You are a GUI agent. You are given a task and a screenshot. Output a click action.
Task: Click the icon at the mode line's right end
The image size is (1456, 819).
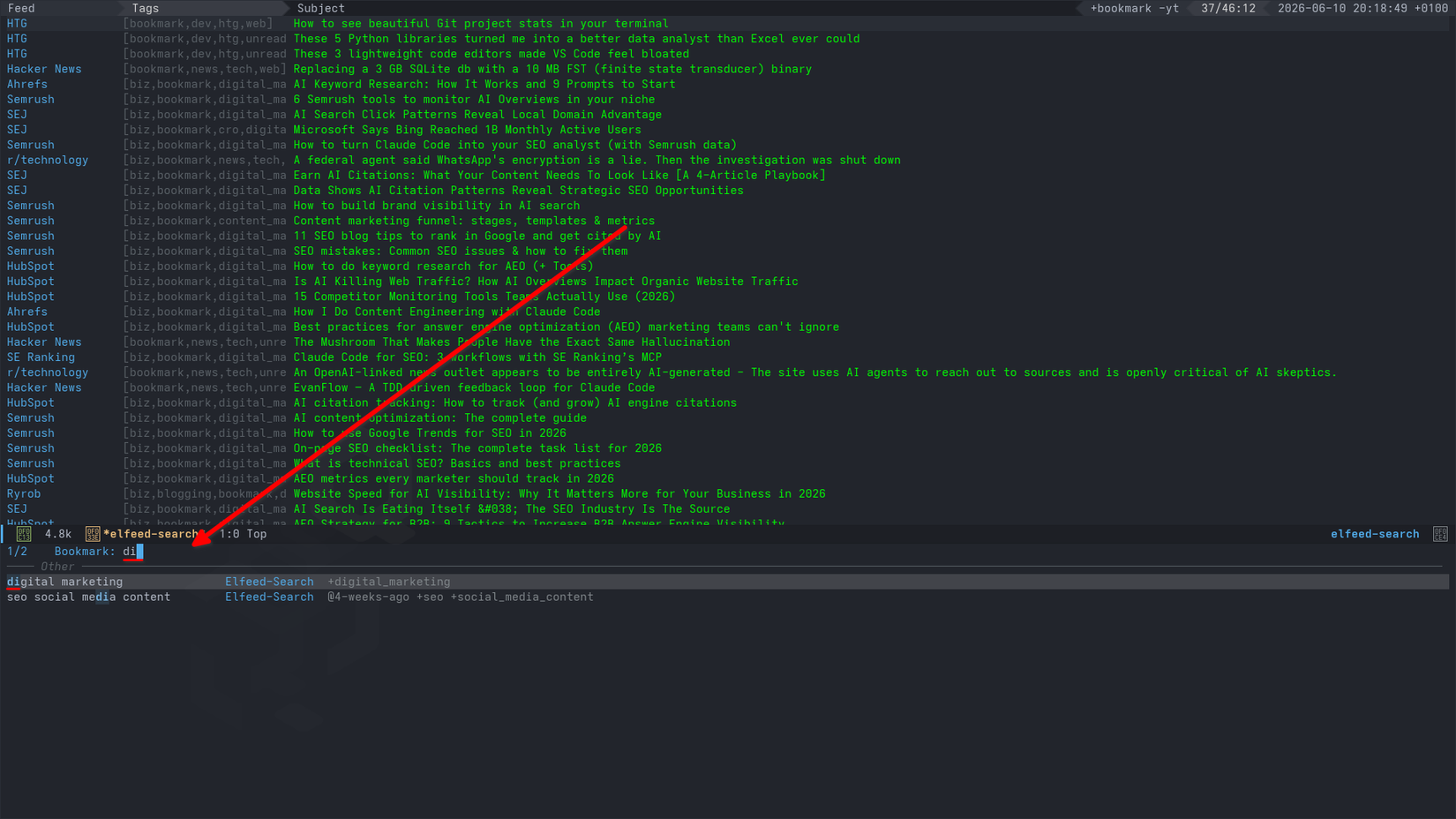1440,534
